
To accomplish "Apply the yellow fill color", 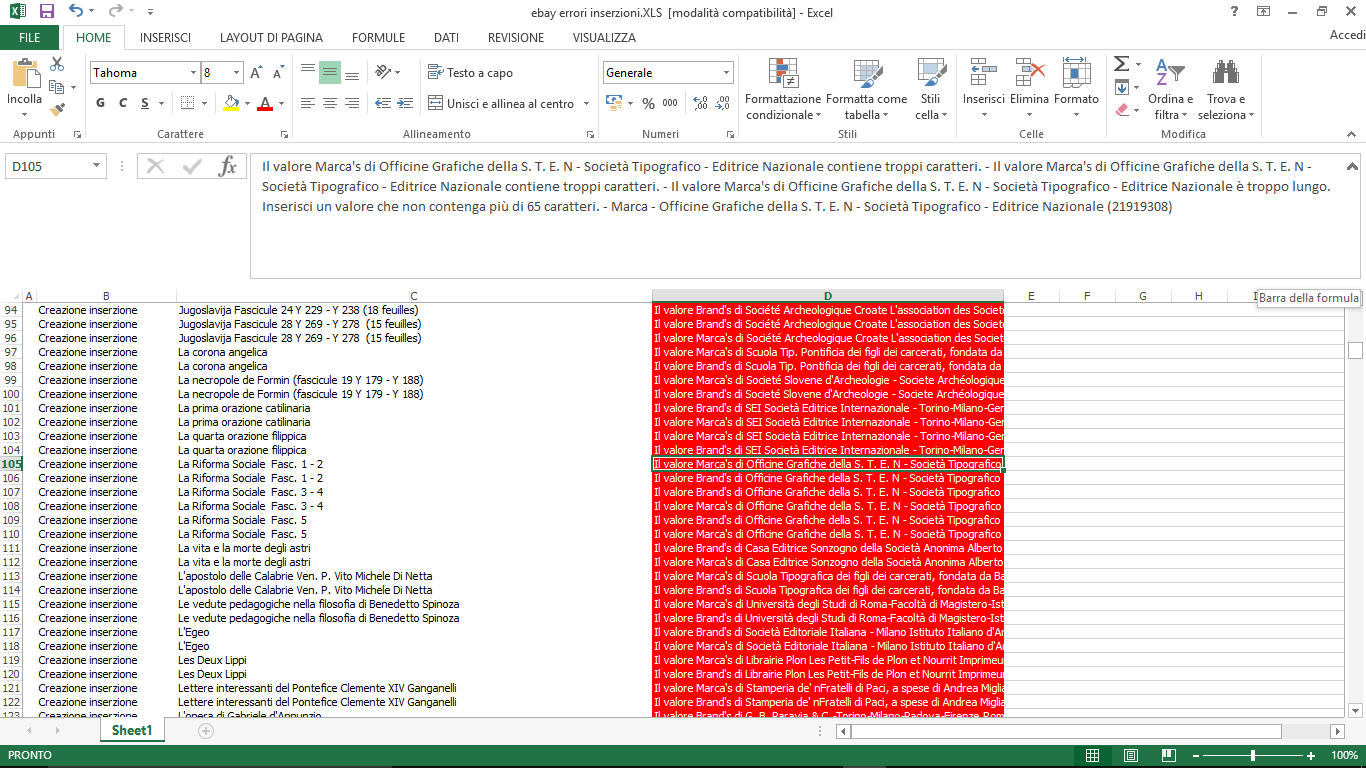I will click(232, 103).
